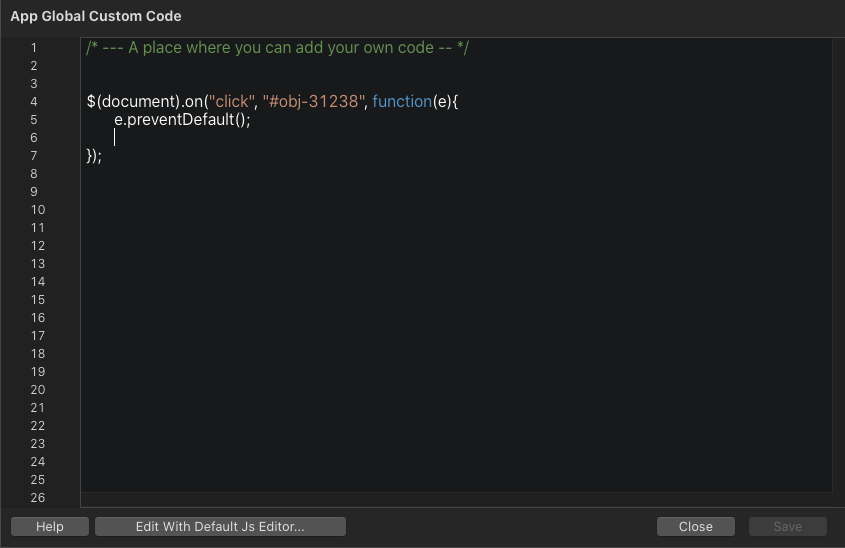The height and width of the screenshot is (548, 845).
Task: Click the blue function keyword
Action: [x=402, y=102]
